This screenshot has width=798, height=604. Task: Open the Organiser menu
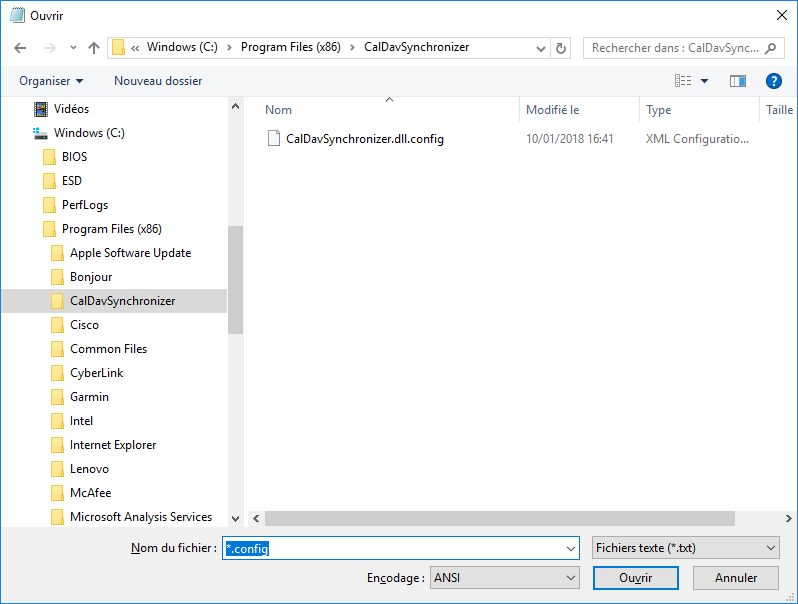pos(51,81)
